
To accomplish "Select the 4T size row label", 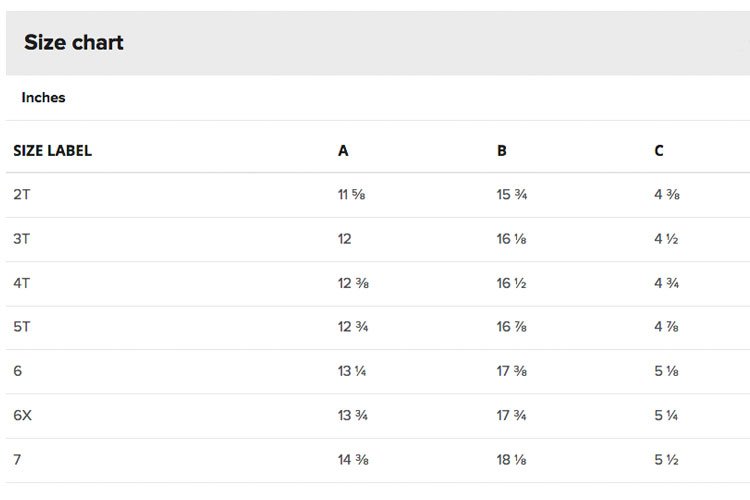I will 22,283.
